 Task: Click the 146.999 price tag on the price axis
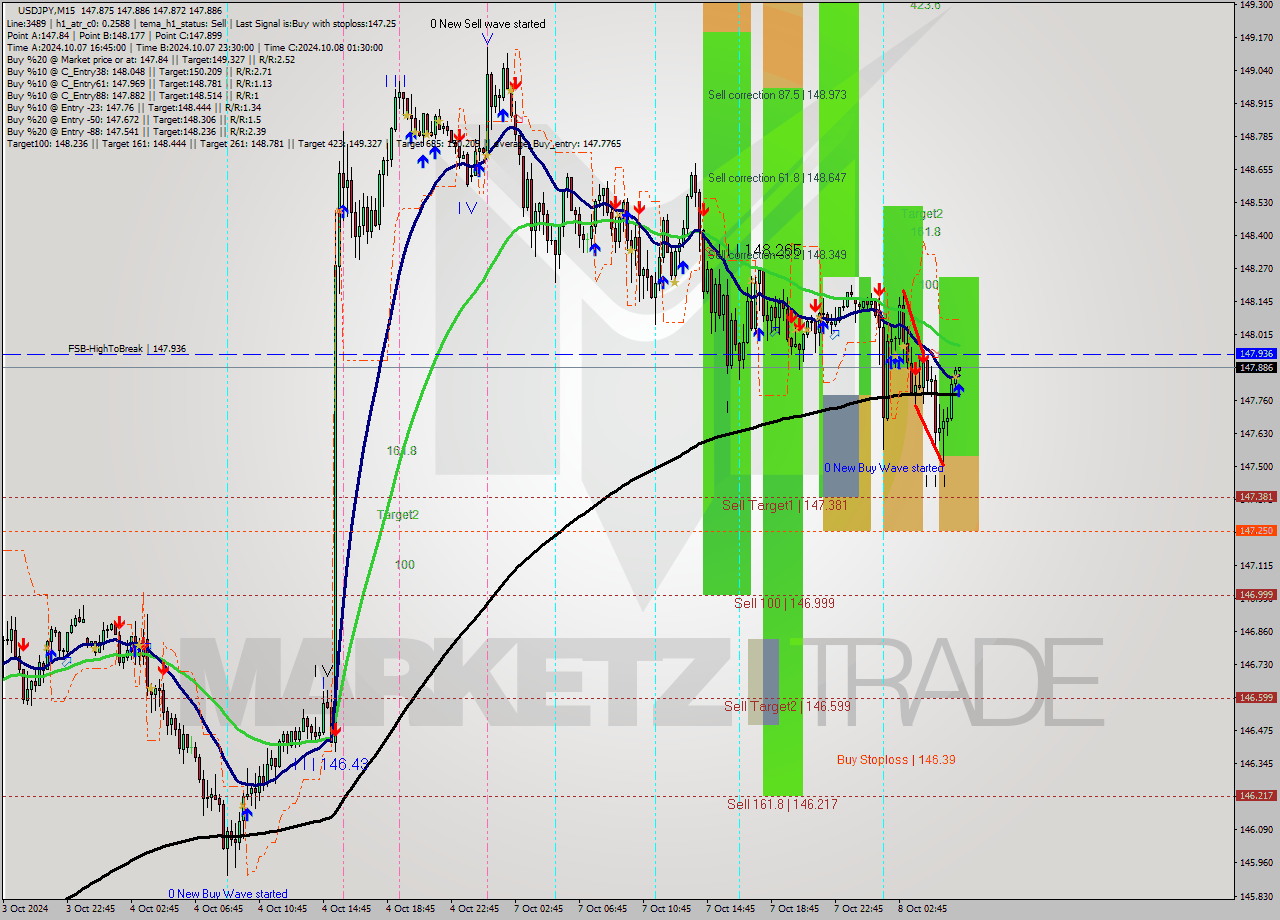pyautogui.click(x=1256, y=595)
